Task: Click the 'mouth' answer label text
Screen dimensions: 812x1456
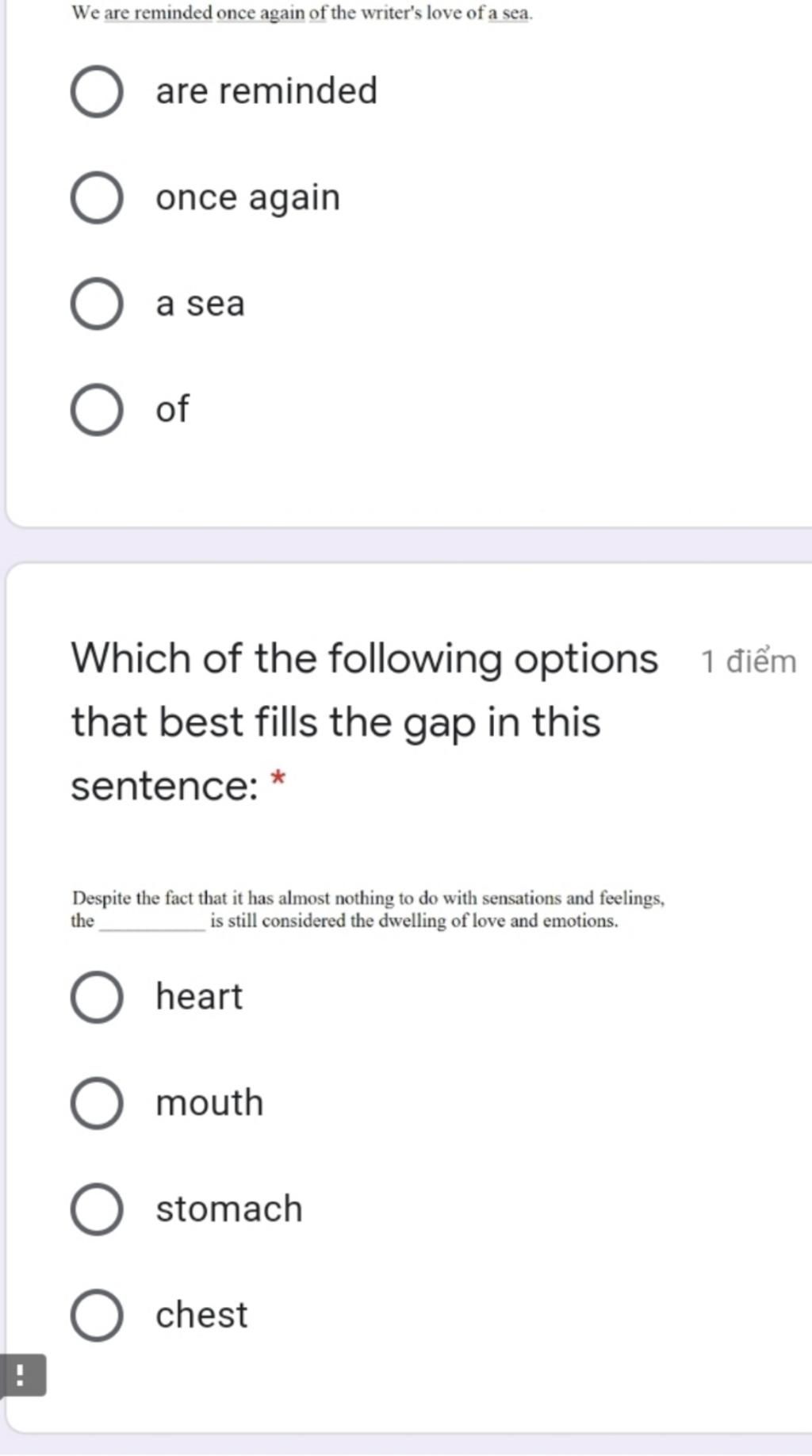Action: tap(209, 1103)
